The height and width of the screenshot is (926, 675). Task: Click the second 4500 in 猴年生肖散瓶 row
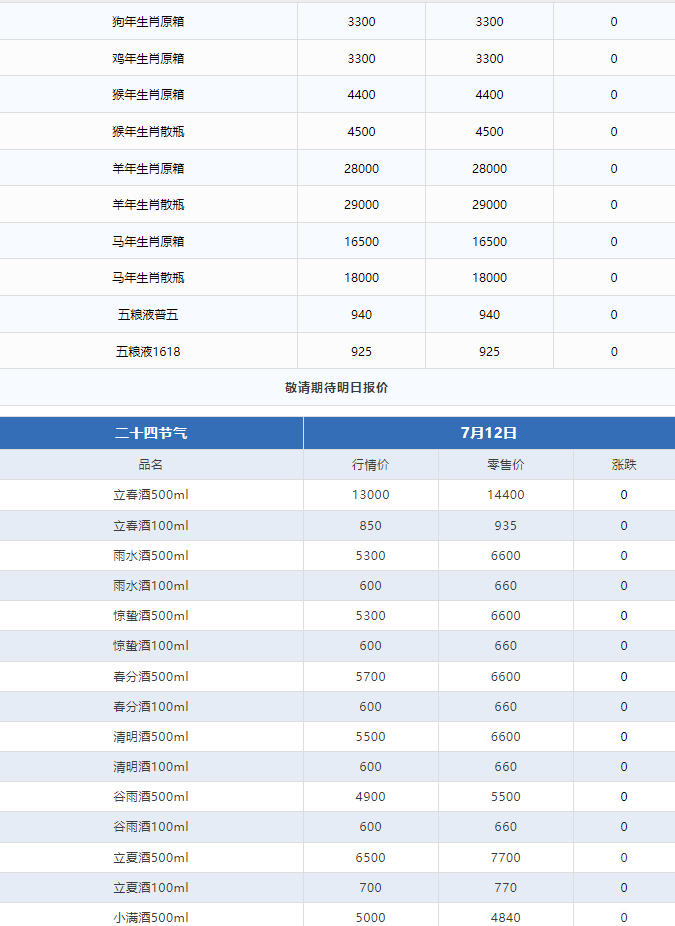(x=490, y=132)
